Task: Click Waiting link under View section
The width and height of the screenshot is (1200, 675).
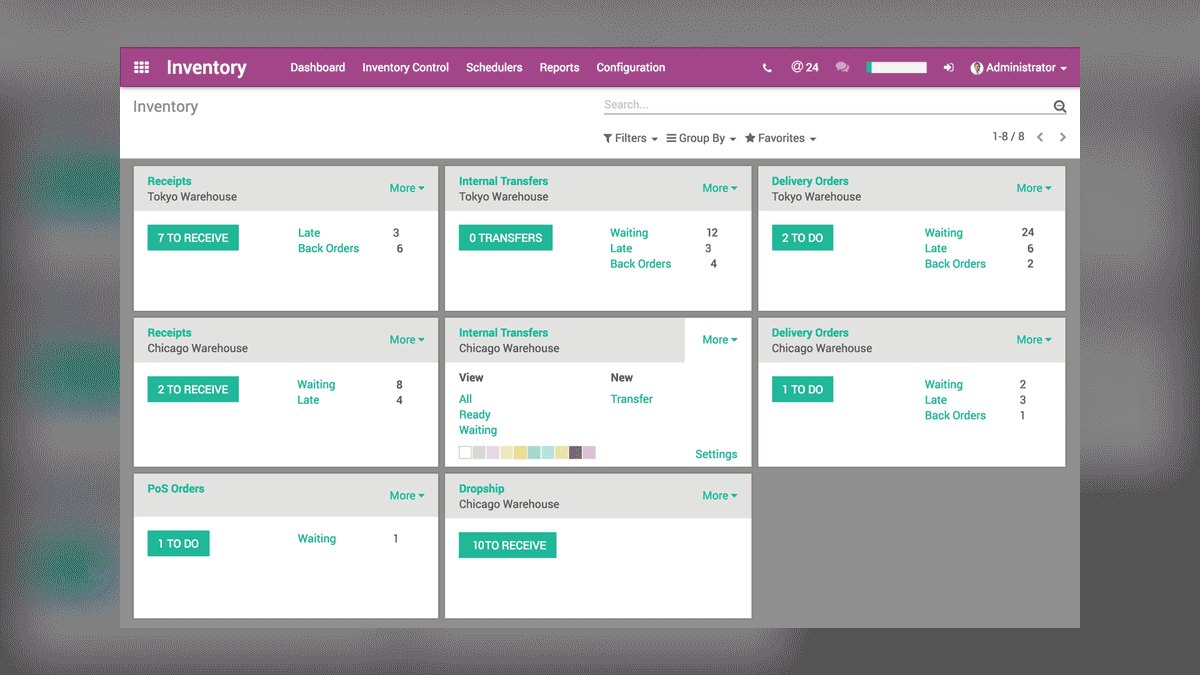Action: pos(478,430)
